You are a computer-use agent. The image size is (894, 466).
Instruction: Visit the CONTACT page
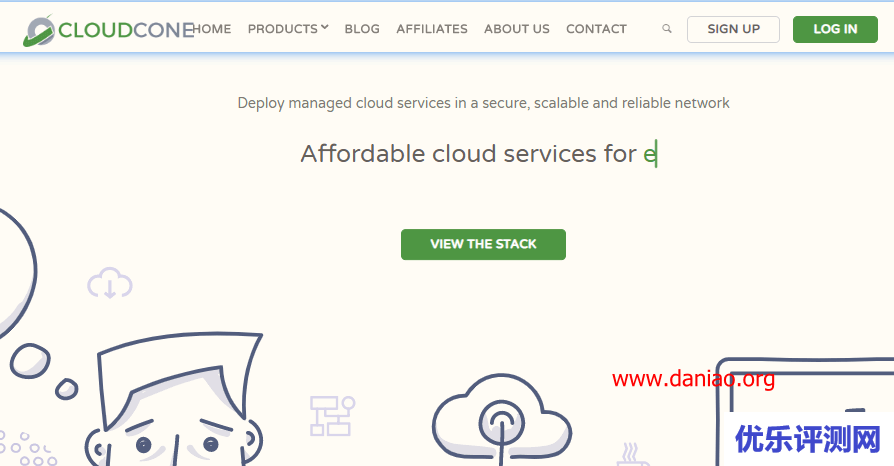coord(597,29)
